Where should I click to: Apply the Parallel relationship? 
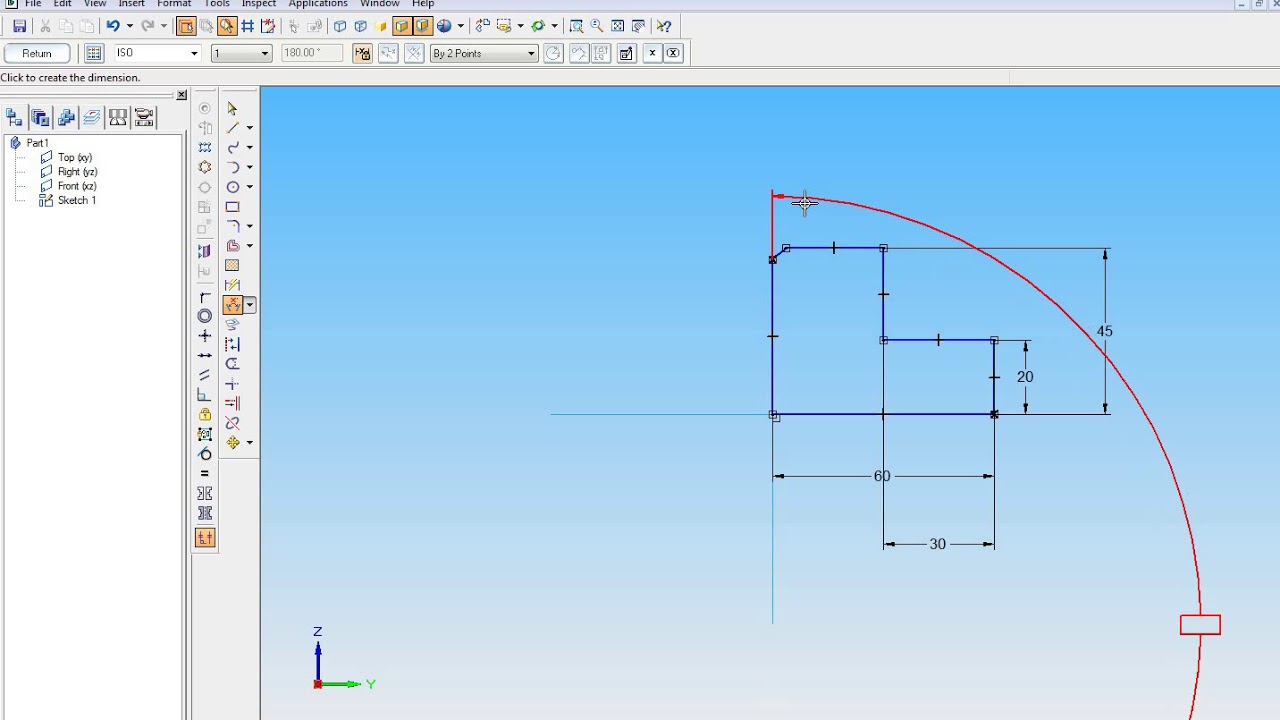205,376
